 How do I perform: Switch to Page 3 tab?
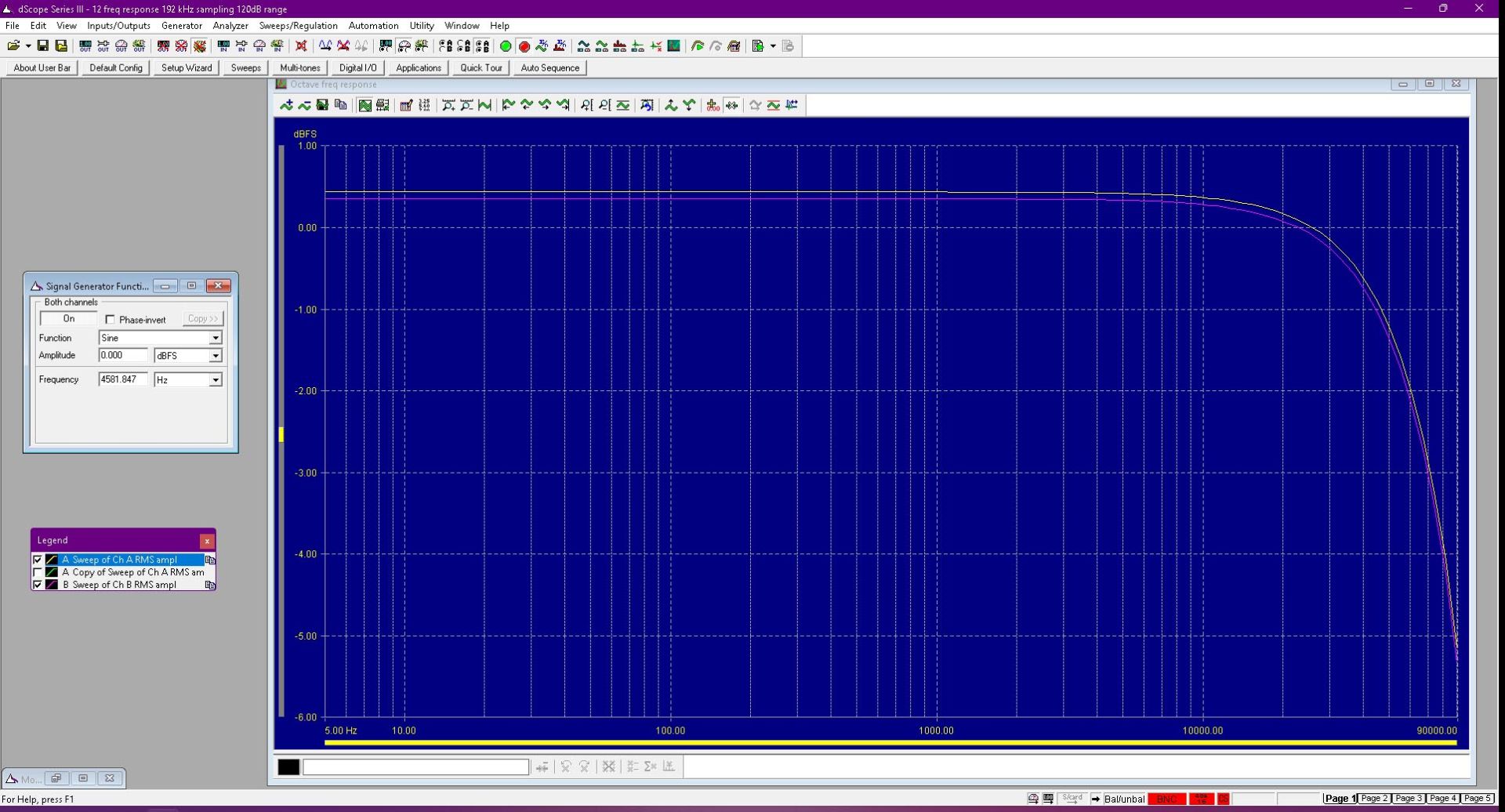pos(1409,799)
